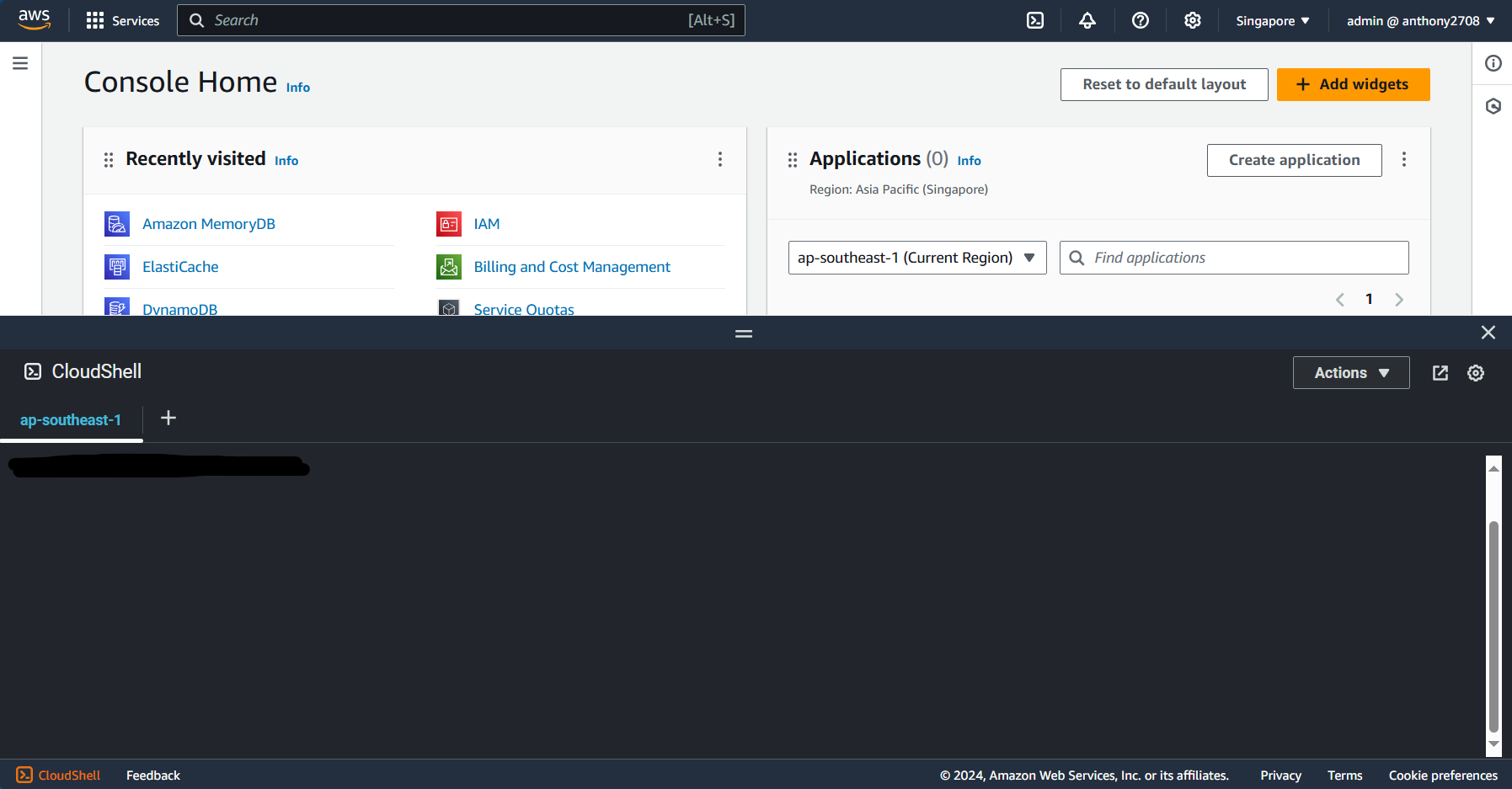
Task: Open the admin @ anthony2708 account menu
Action: click(x=1421, y=20)
